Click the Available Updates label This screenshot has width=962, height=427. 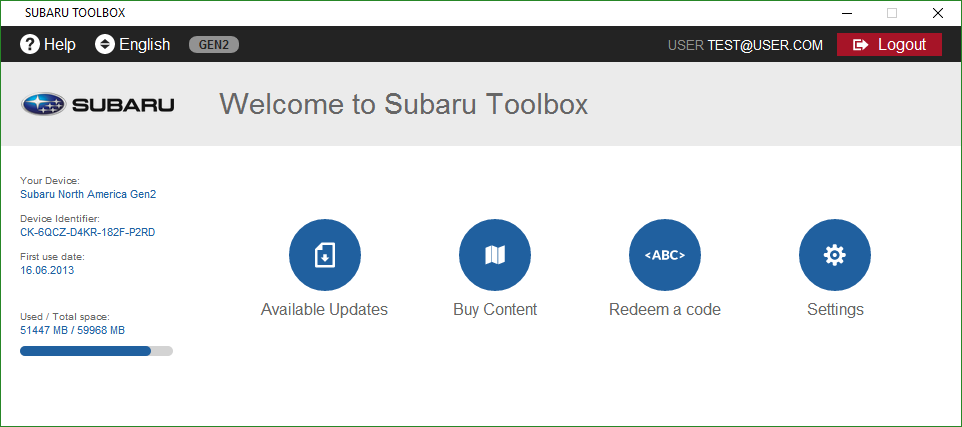click(x=324, y=309)
